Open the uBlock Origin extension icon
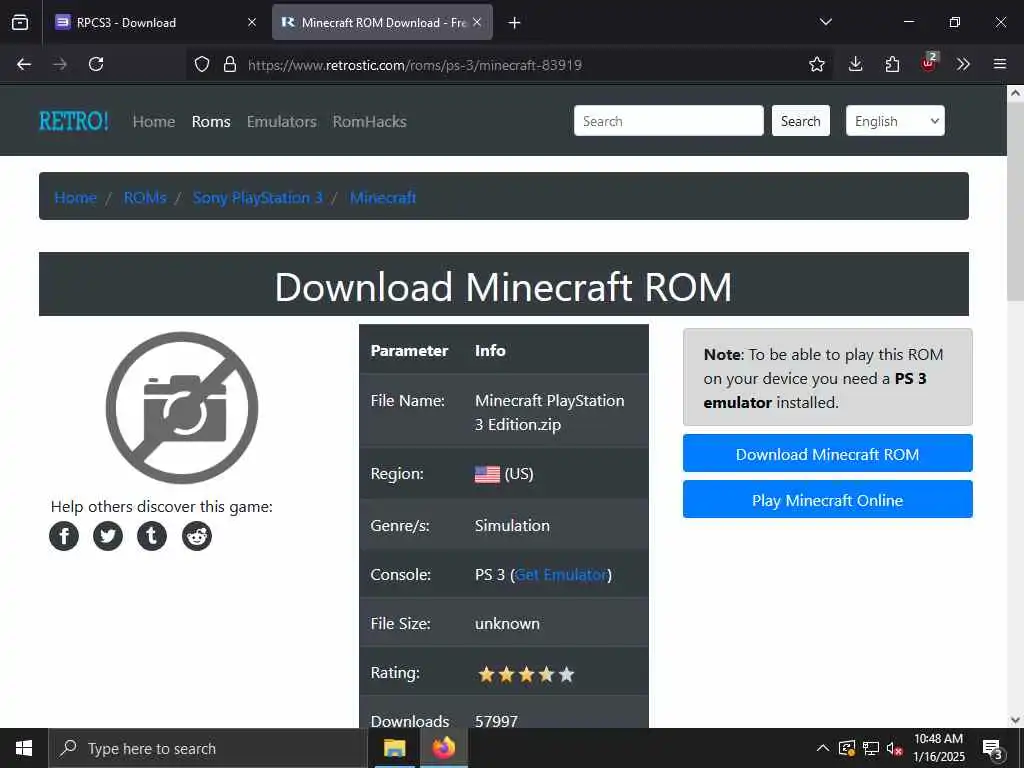The height and width of the screenshot is (768, 1024). click(x=929, y=63)
